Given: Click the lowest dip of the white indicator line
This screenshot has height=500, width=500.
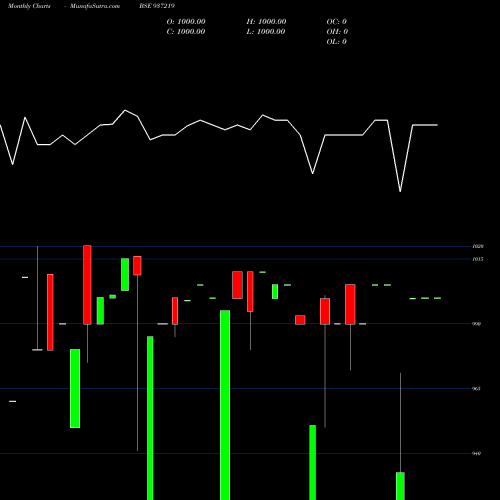Looking at the screenshot, I should click(x=400, y=191).
